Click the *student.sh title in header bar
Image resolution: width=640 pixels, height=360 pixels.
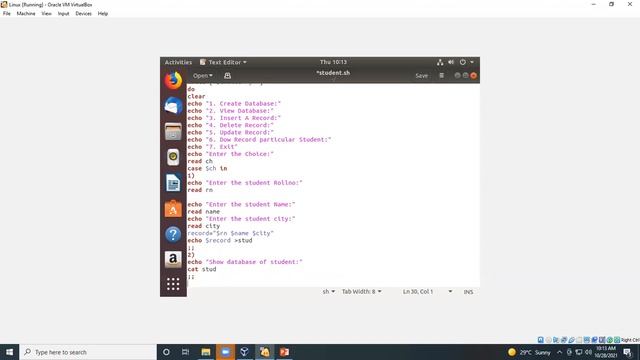pos(333,73)
